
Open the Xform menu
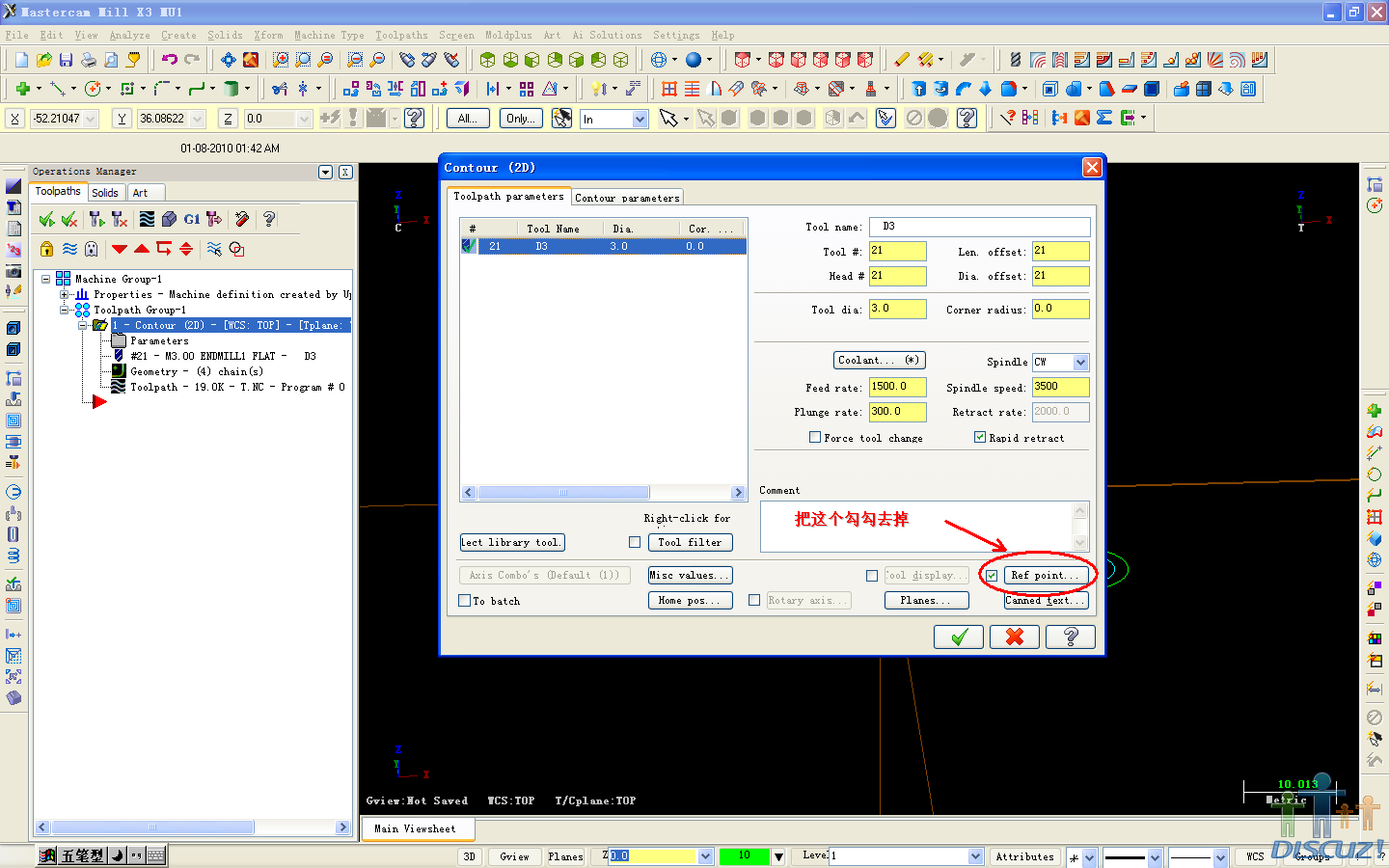pos(268,36)
